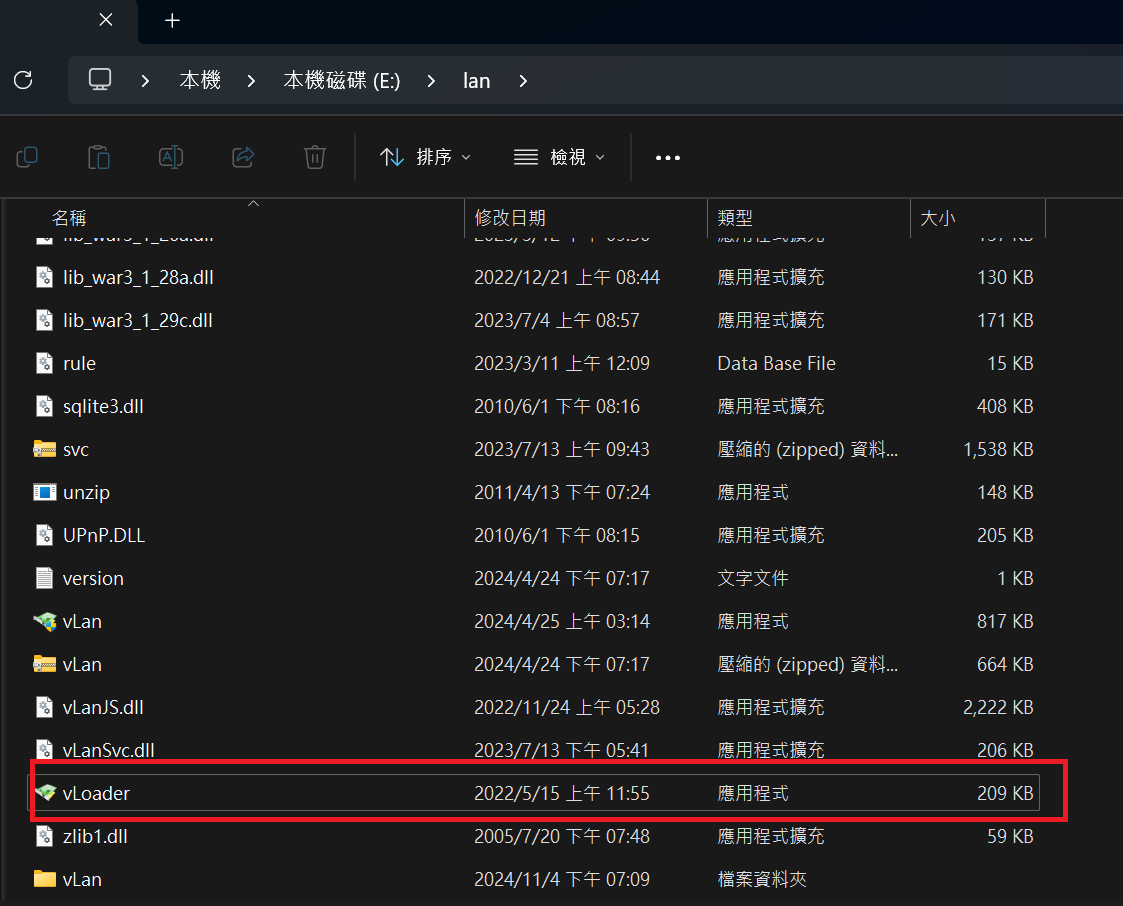Select the version text file
The height and width of the screenshot is (906, 1123).
pyautogui.click(x=93, y=578)
